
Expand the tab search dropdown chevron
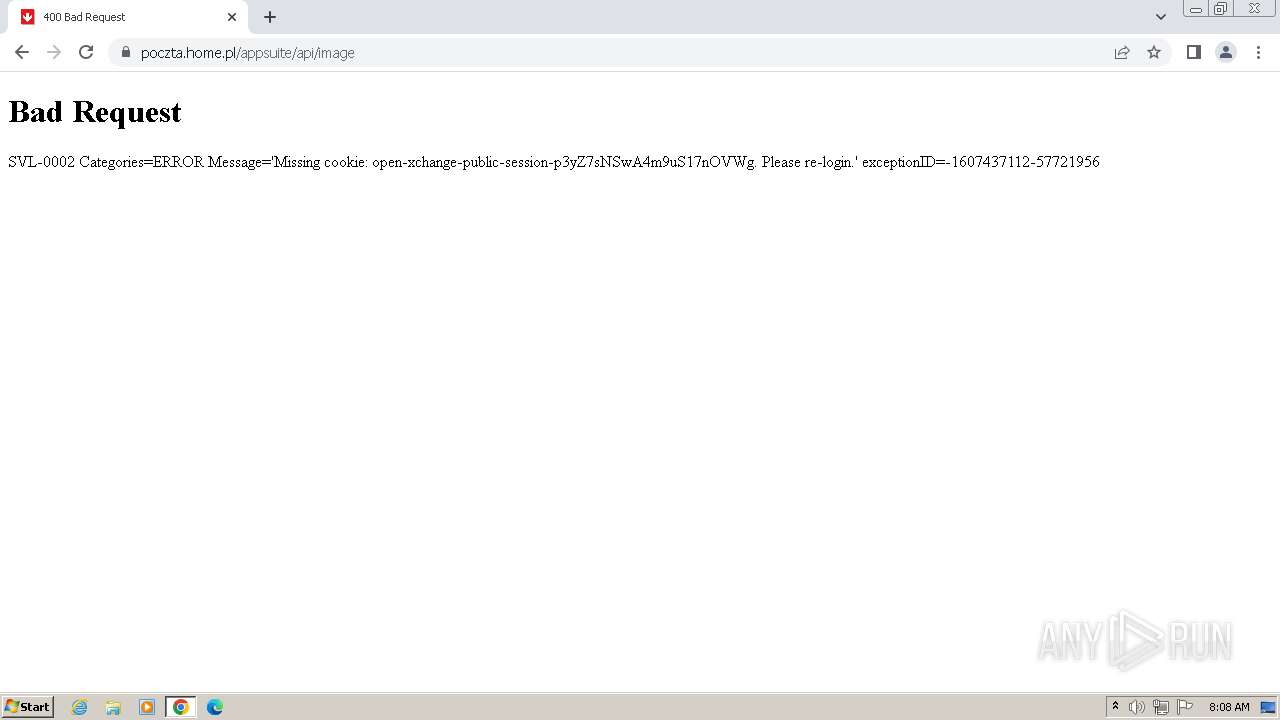pos(1161,17)
